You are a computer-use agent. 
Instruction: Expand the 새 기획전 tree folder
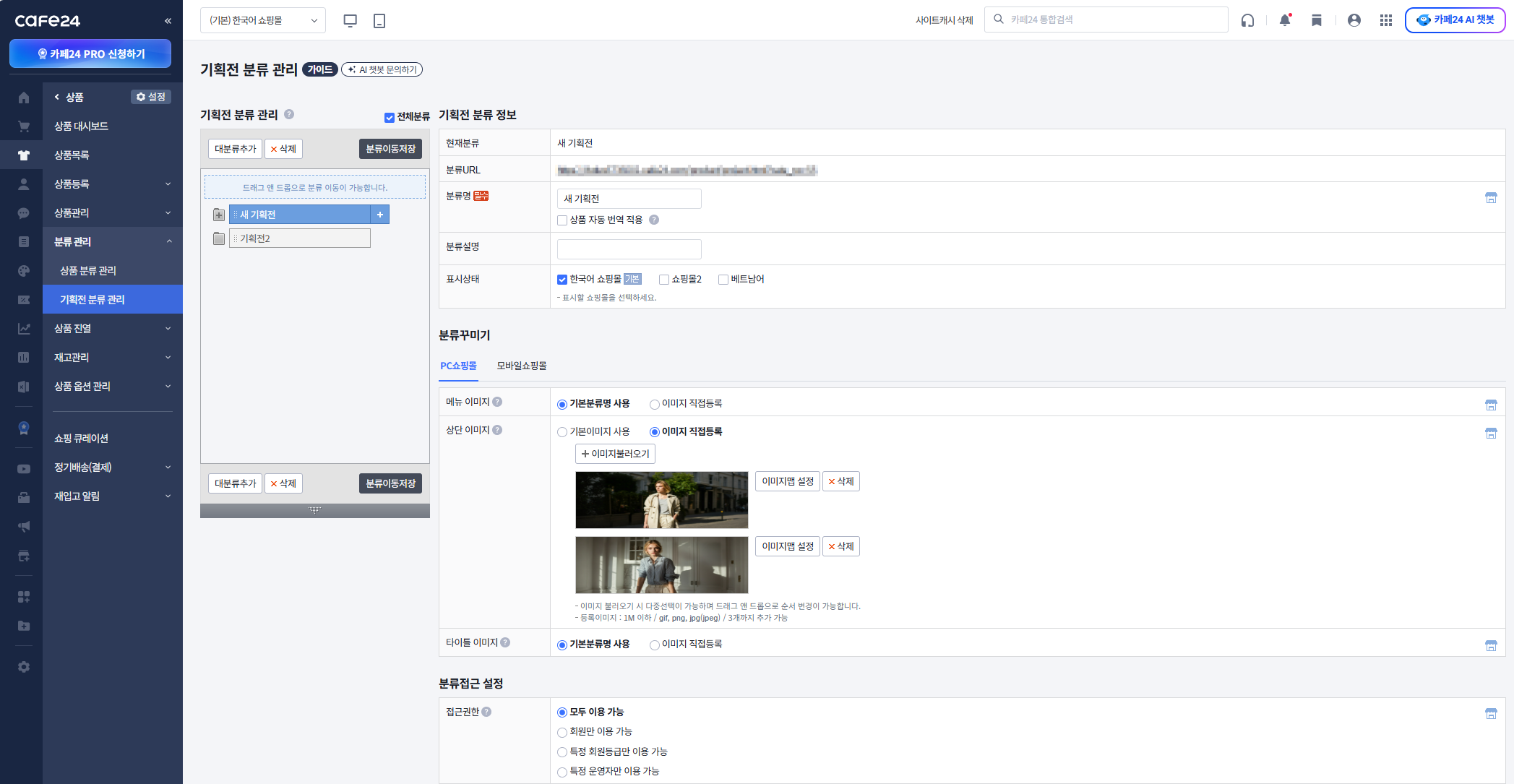pyautogui.click(x=219, y=215)
